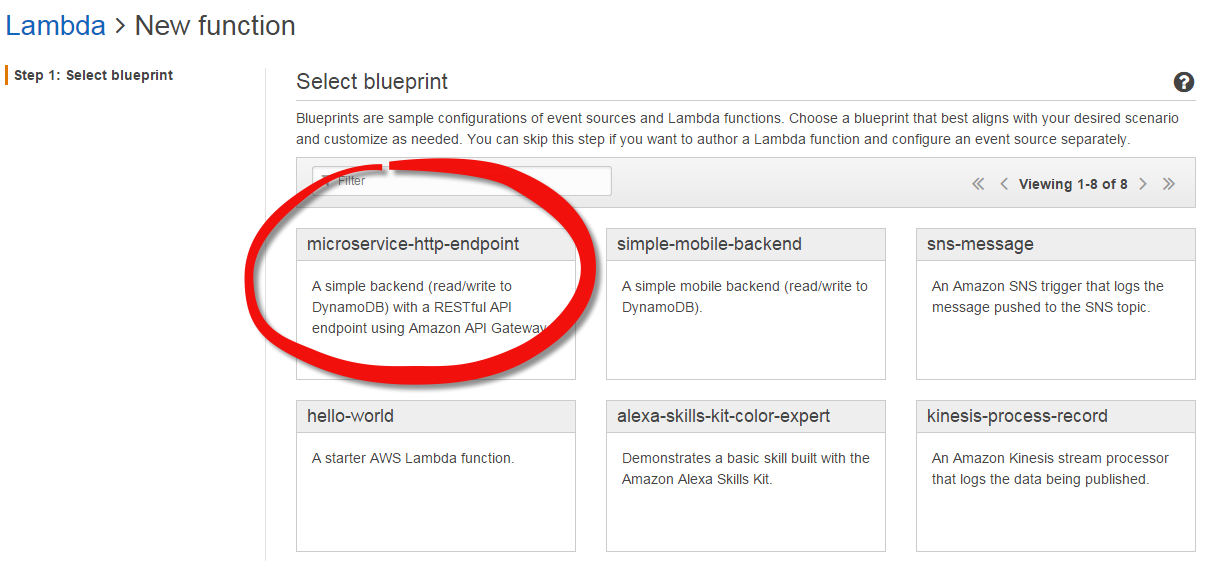Choose the kinesis-process-record blueprint
The image size is (1215, 561).
(x=1056, y=476)
